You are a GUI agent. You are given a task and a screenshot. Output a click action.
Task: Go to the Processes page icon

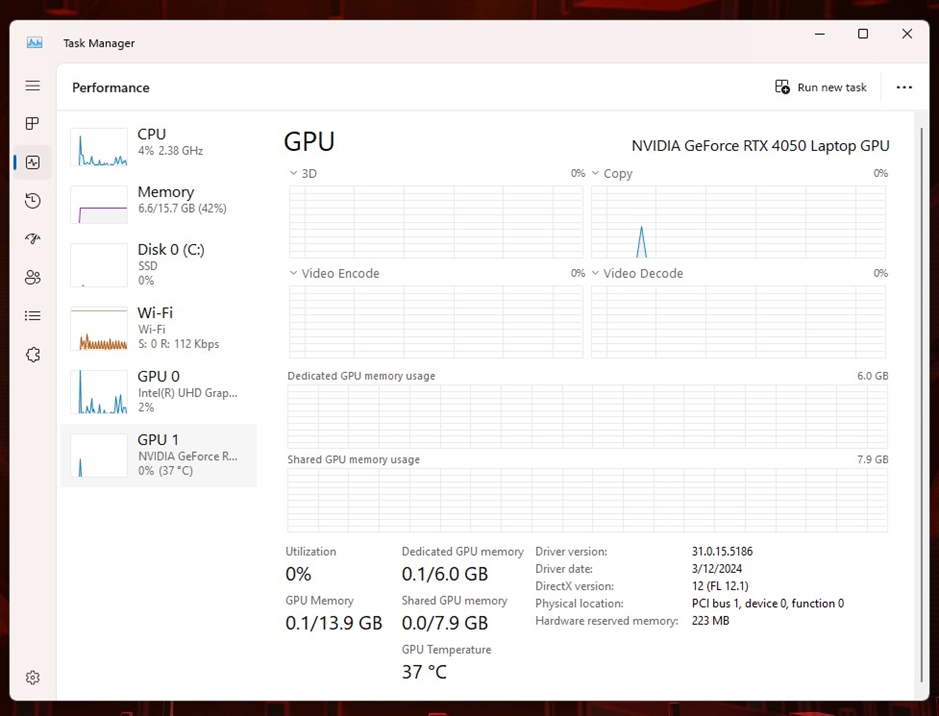tap(33, 124)
